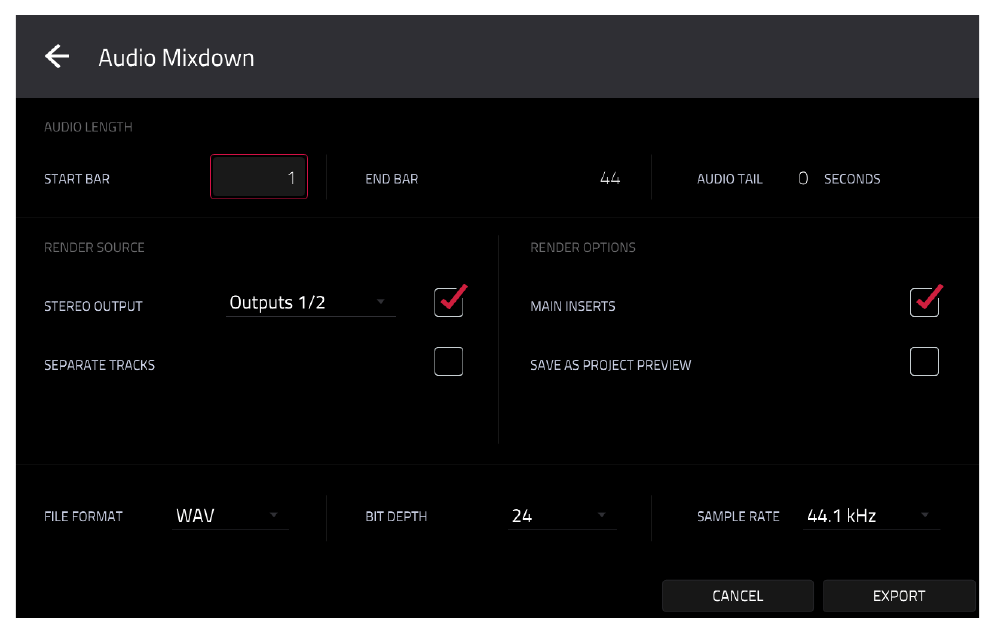Click the Export button

(x=899, y=596)
